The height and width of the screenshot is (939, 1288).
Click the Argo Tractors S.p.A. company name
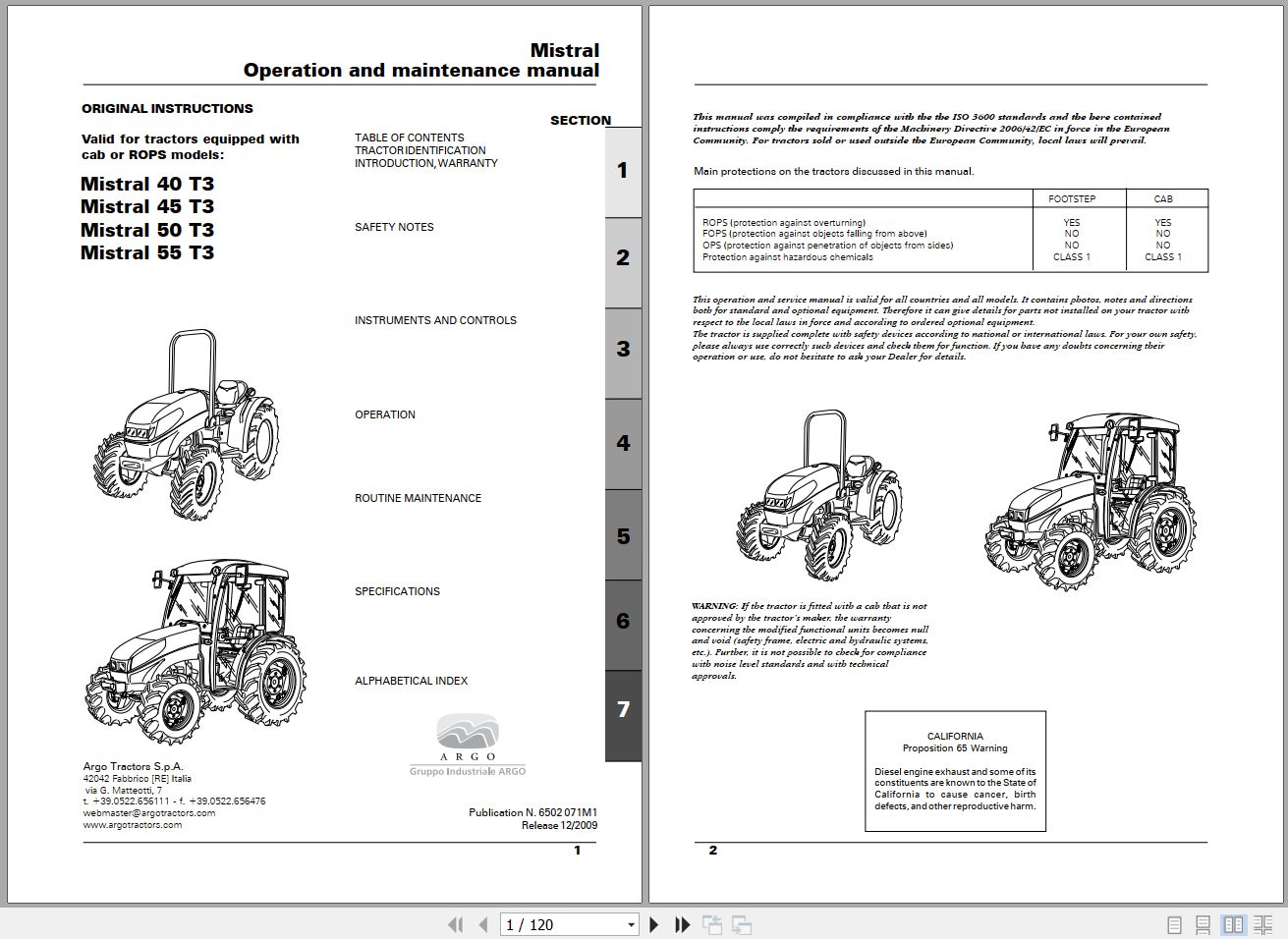point(134,766)
